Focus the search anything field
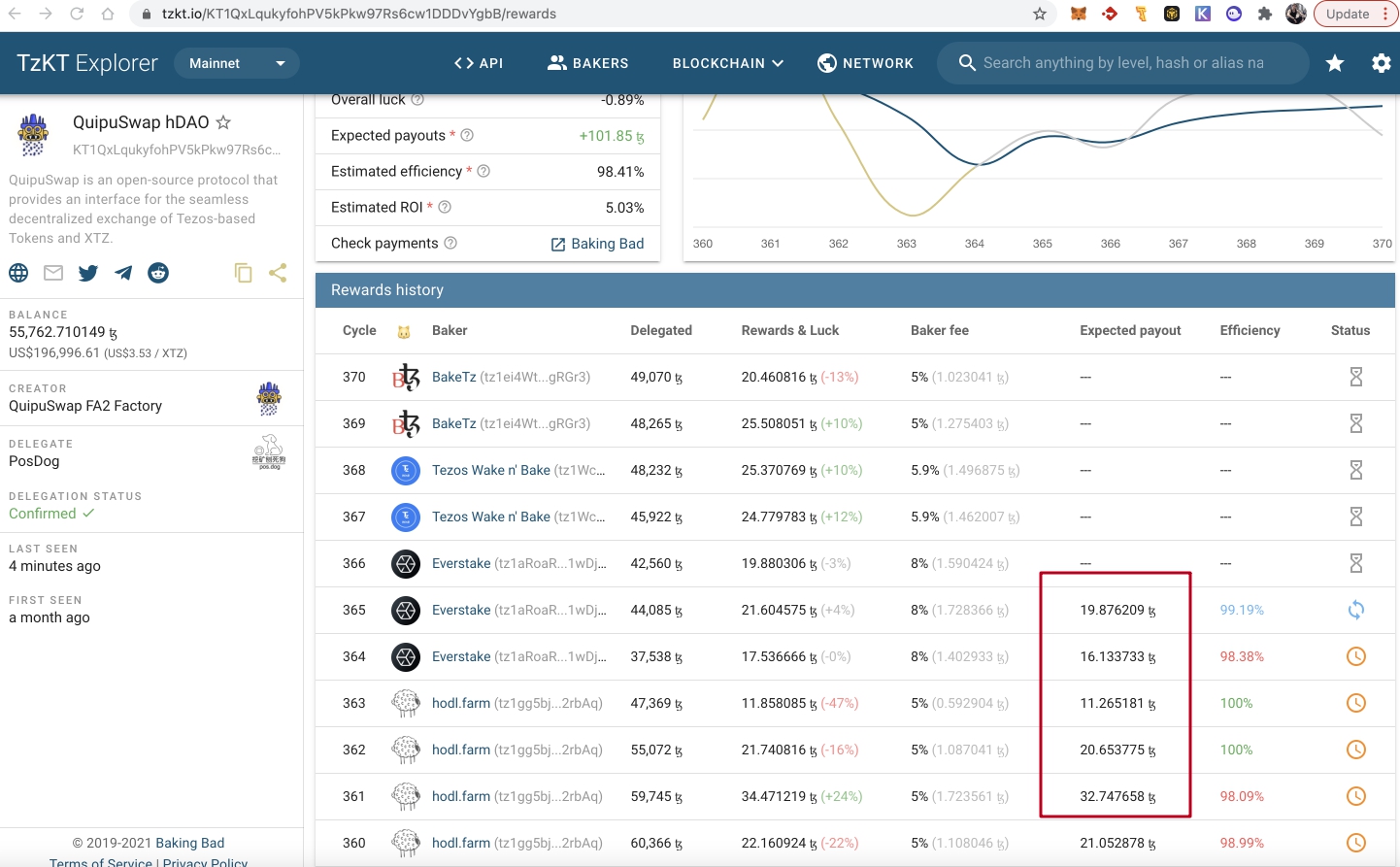 pyautogui.click(x=1123, y=63)
